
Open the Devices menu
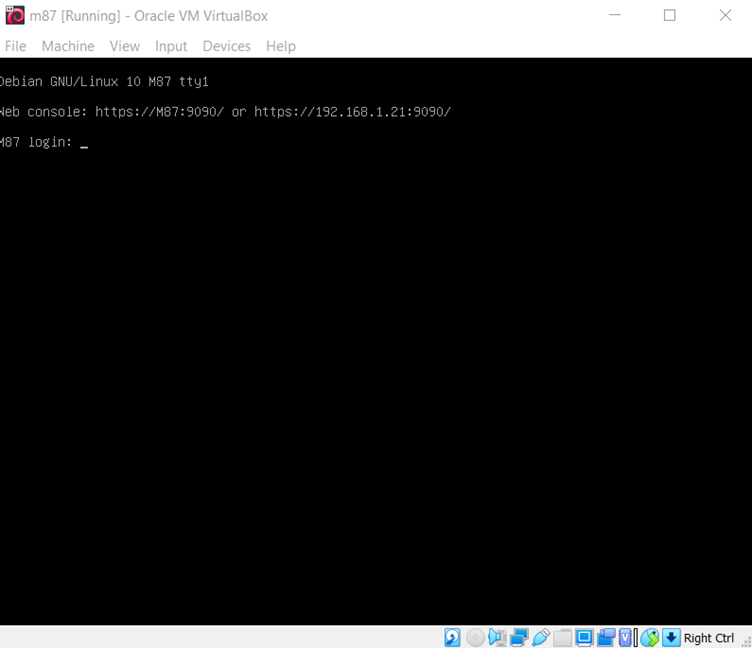[x=226, y=46]
